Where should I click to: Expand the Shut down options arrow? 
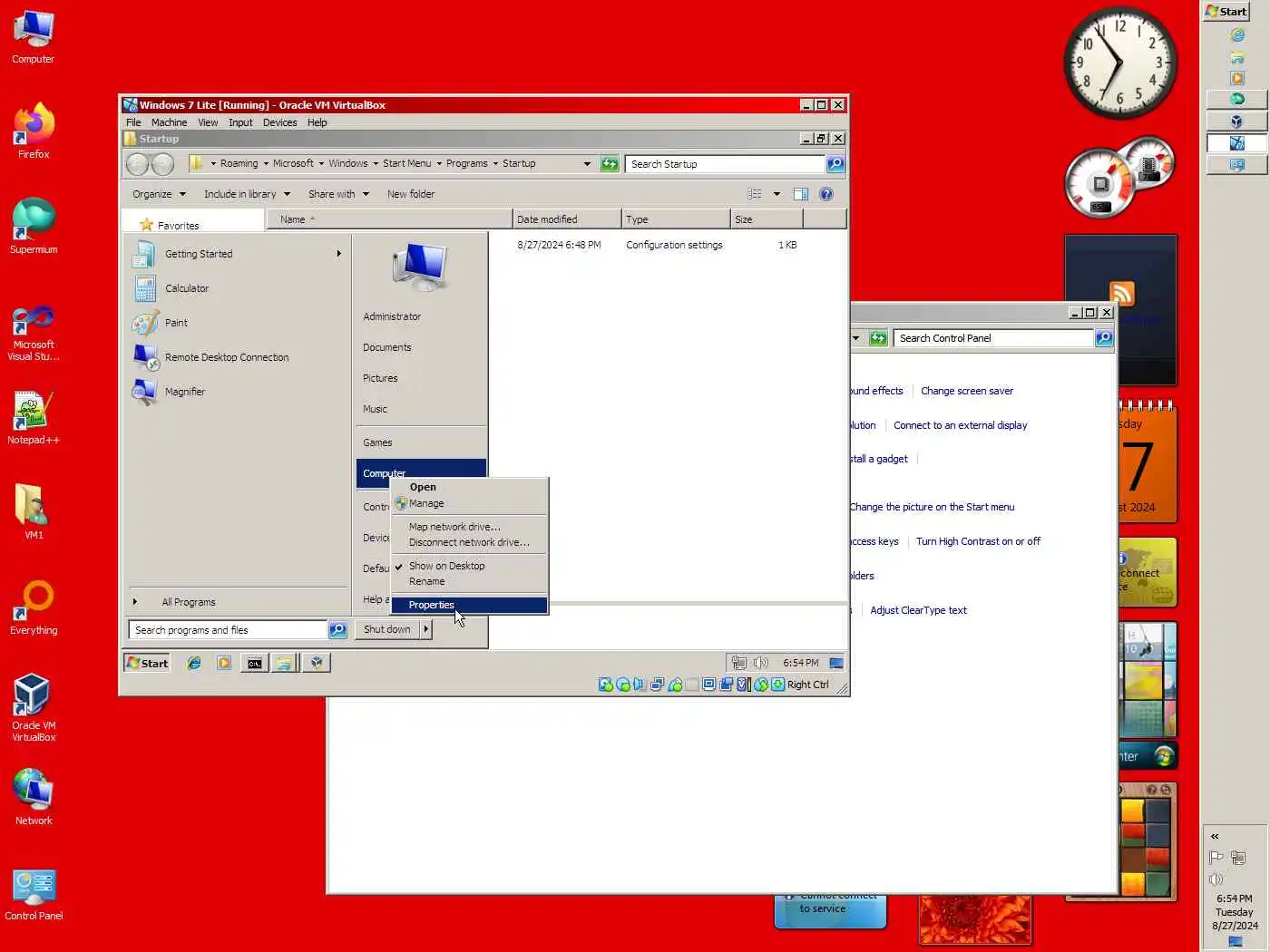[425, 629]
